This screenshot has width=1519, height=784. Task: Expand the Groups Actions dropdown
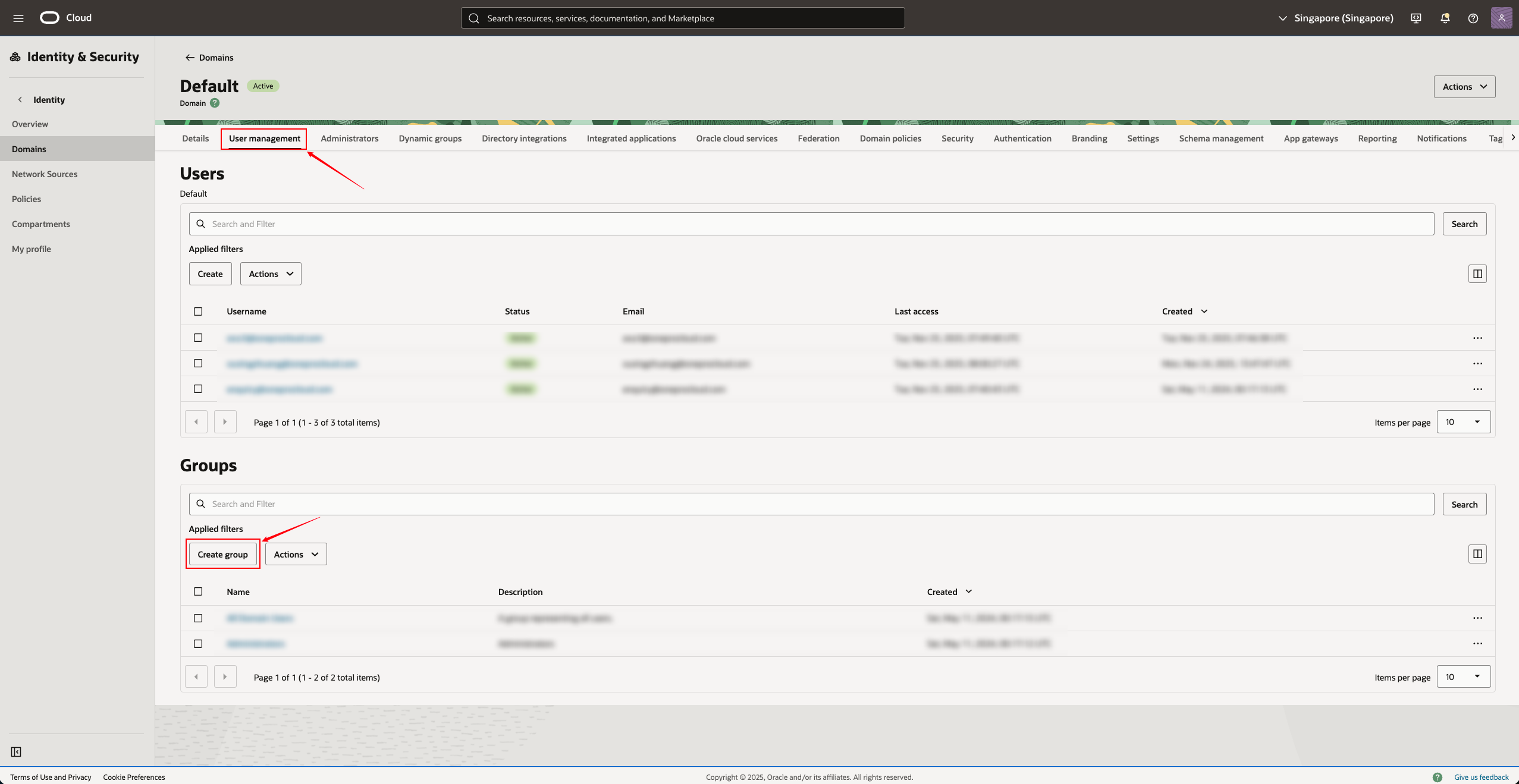tap(296, 554)
